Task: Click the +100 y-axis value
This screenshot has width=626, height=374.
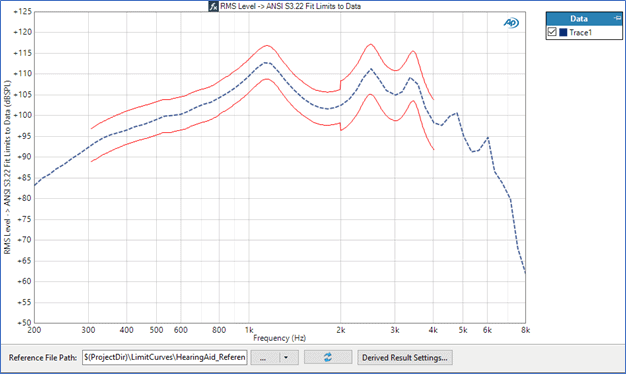Action: pos(22,115)
